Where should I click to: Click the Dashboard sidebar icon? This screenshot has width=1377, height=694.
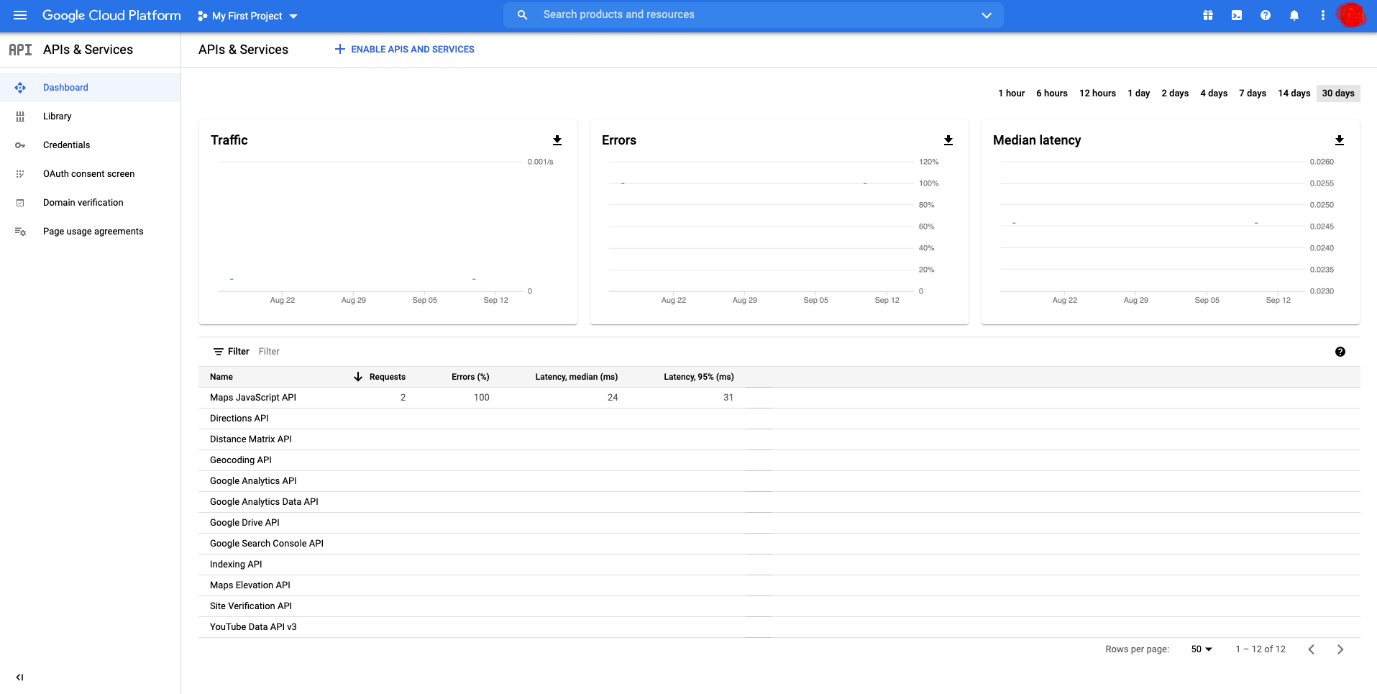coord(20,88)
